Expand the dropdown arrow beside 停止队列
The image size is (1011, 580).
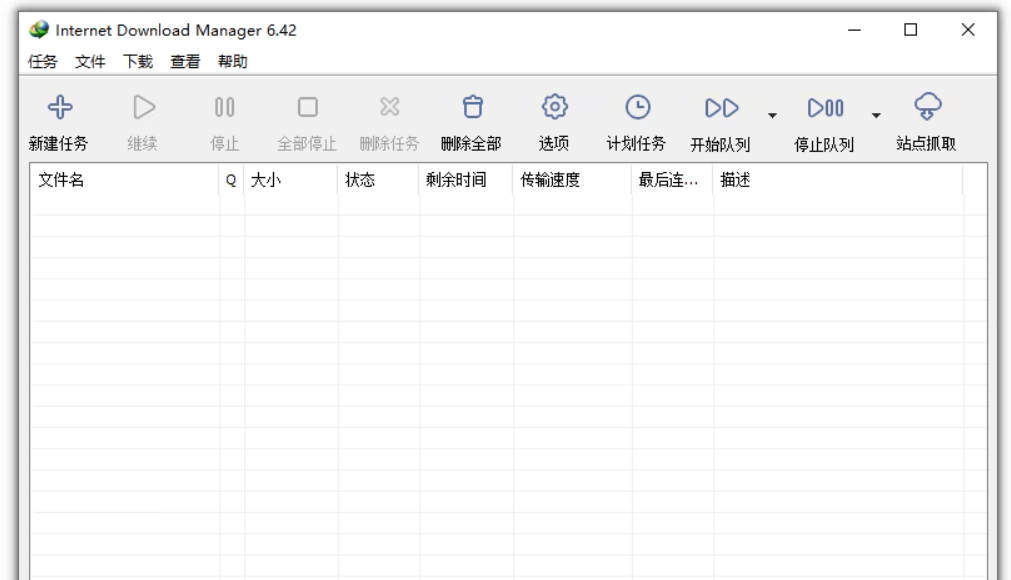(876, 114)
